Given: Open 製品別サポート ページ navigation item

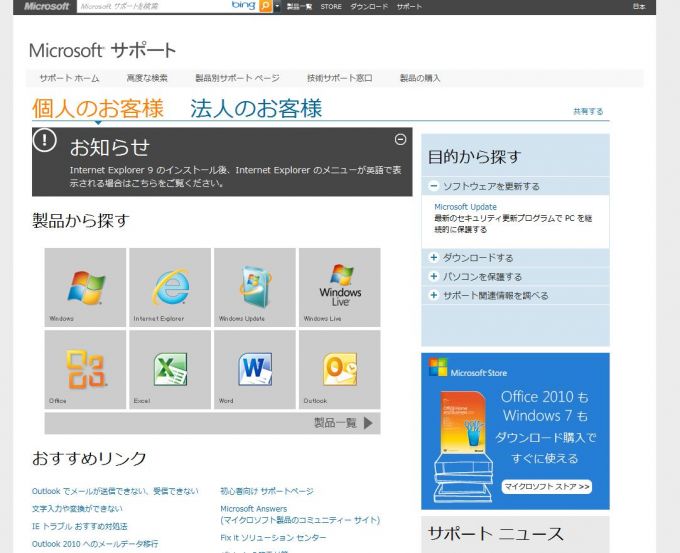Looking at the screenshot, I should tap(237, 78).
